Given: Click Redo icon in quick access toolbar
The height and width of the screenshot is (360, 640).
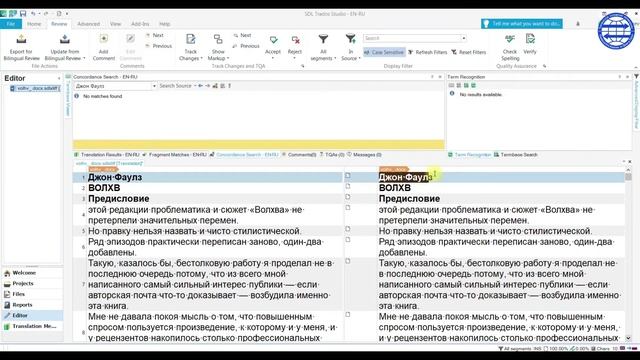Looking at the screenshot, I should (46, 13).
